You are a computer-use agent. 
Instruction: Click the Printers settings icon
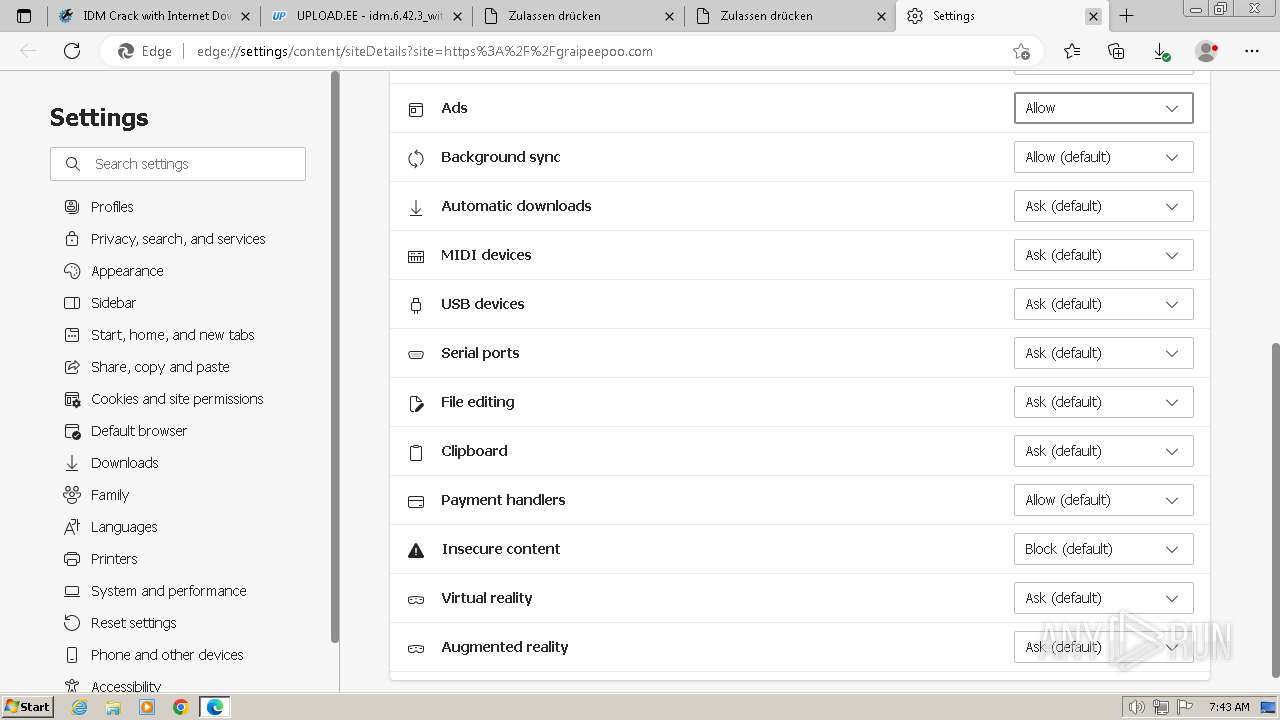(x=72, y=559)
